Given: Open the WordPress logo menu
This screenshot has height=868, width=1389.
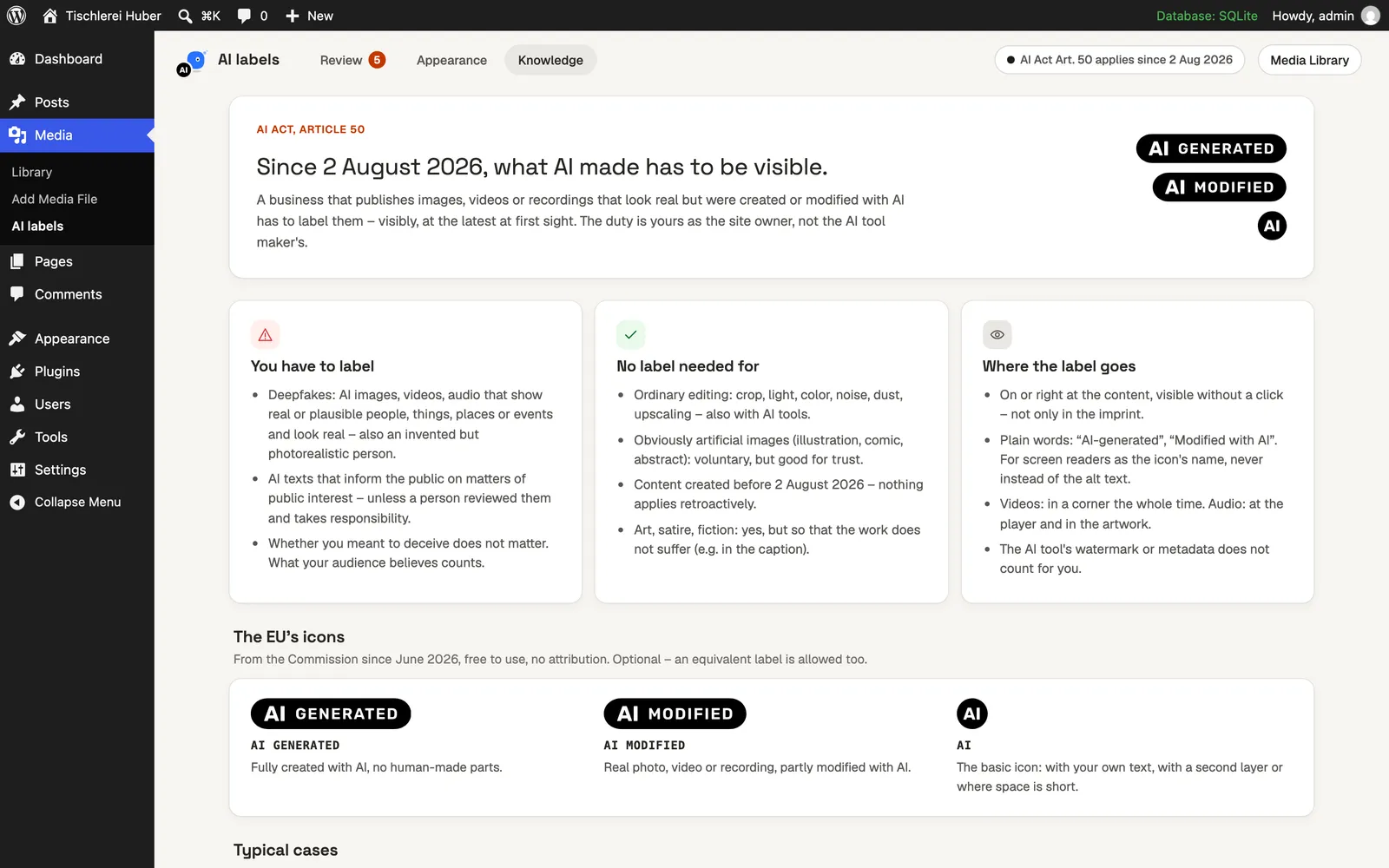Looking at the screenshot, I should click(x=16, y=16).
